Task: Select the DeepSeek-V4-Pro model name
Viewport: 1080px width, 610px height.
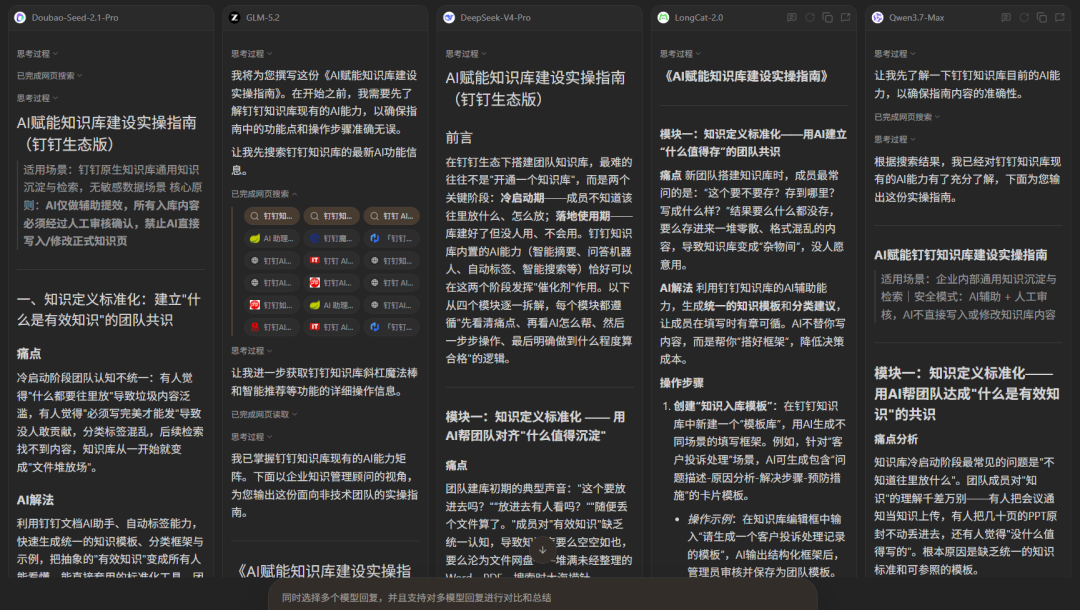Action: (x=495, y=18)
